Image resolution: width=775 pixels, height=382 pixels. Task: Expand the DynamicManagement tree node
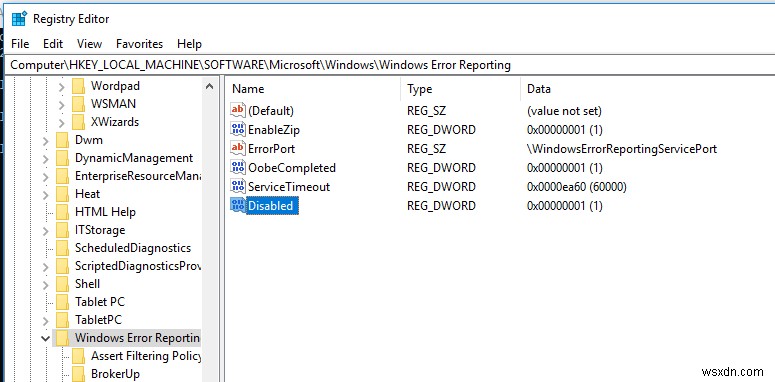pos(45,159)
